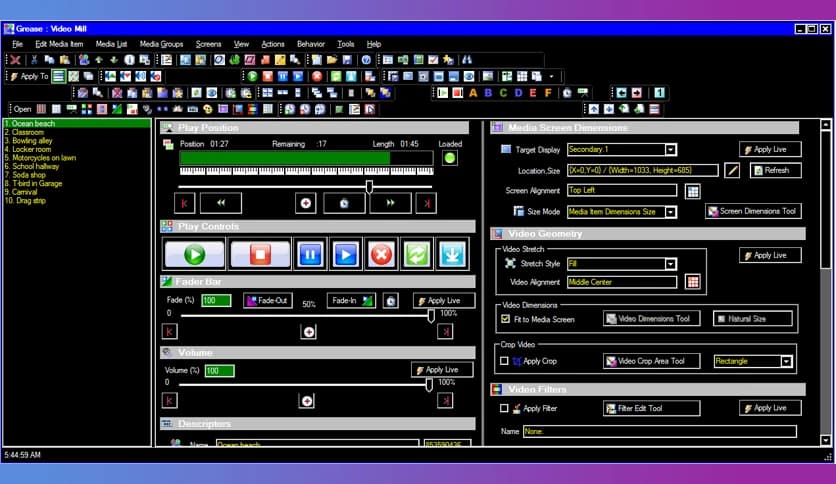Open the File menu
The image size is (836, 484).
[x=18, y=44]
